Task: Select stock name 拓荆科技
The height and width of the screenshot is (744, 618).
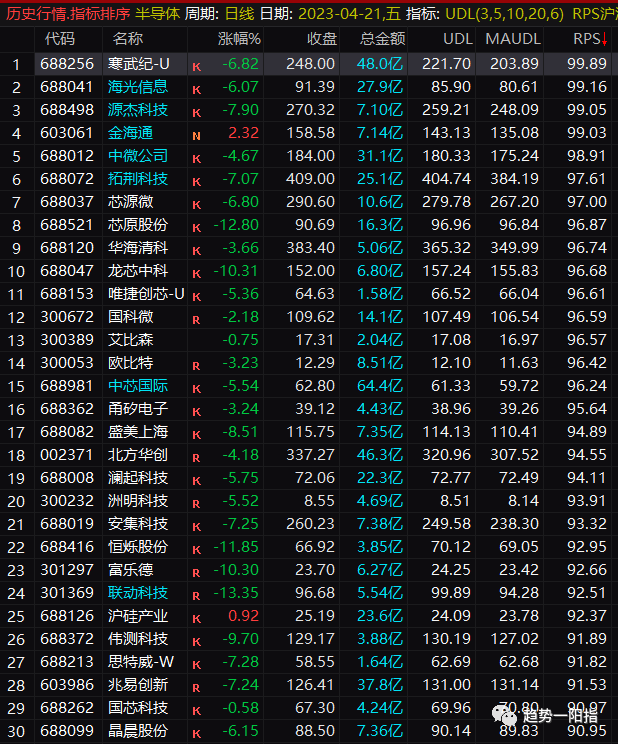Action: coord(138,179)
